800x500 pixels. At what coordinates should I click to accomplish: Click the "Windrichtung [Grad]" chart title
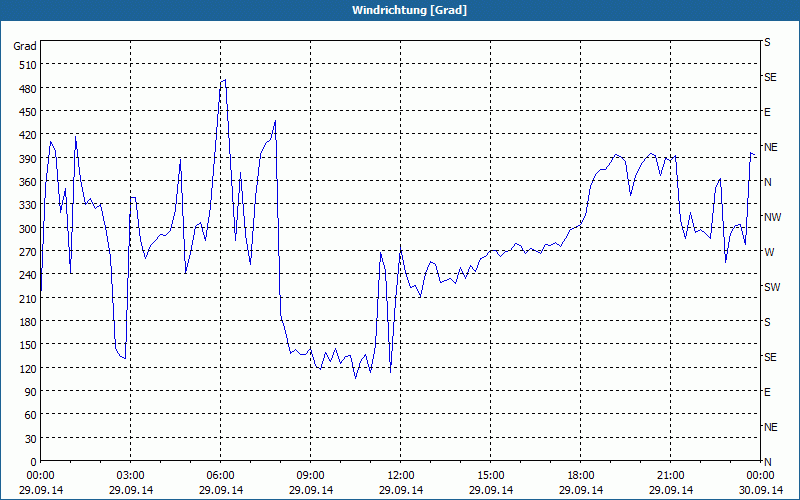point(409,10)
